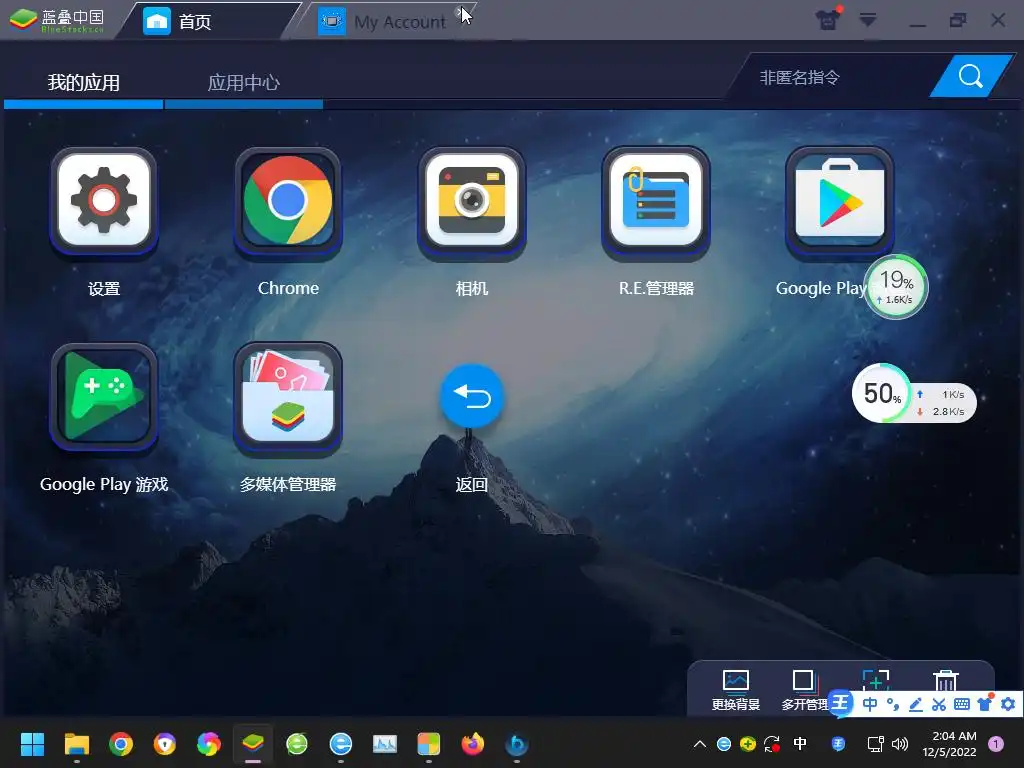
Task: Launch the Google Play store app
Action: coord(839,200)
